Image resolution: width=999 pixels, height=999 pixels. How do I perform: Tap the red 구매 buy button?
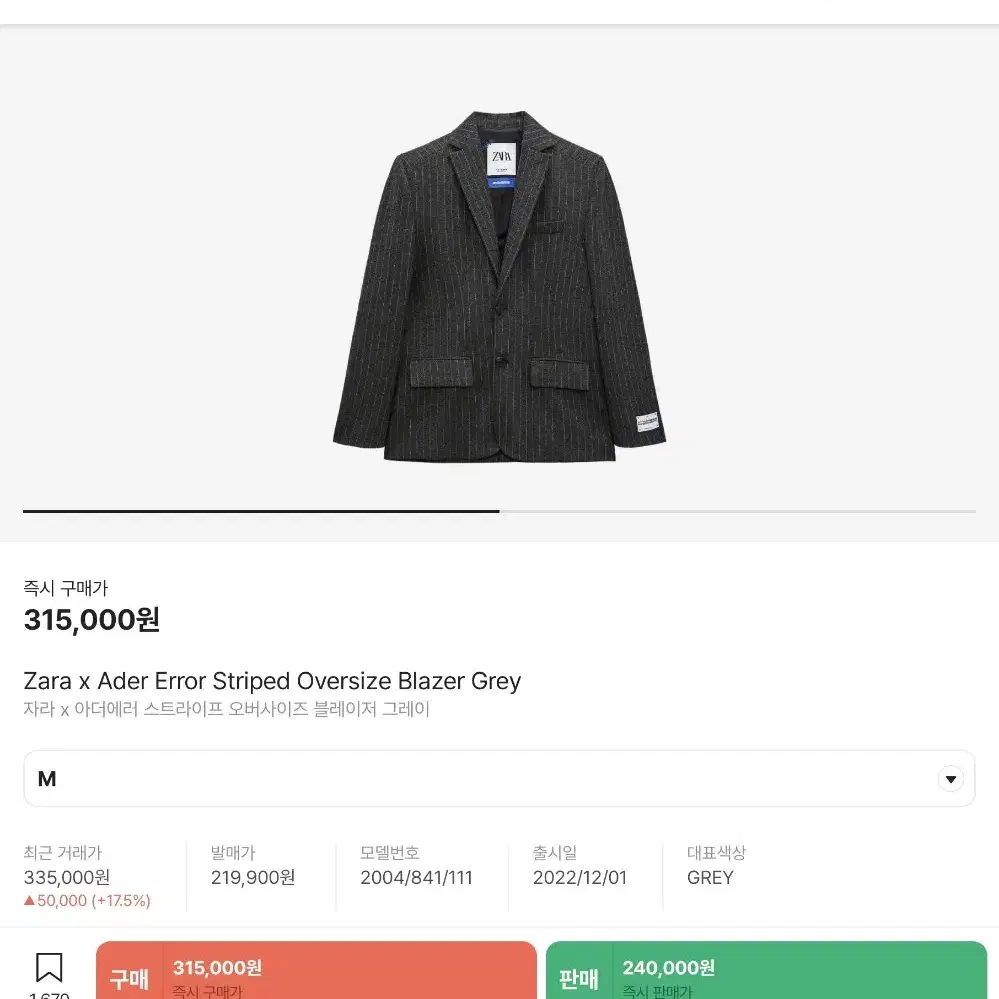[316, 970]
